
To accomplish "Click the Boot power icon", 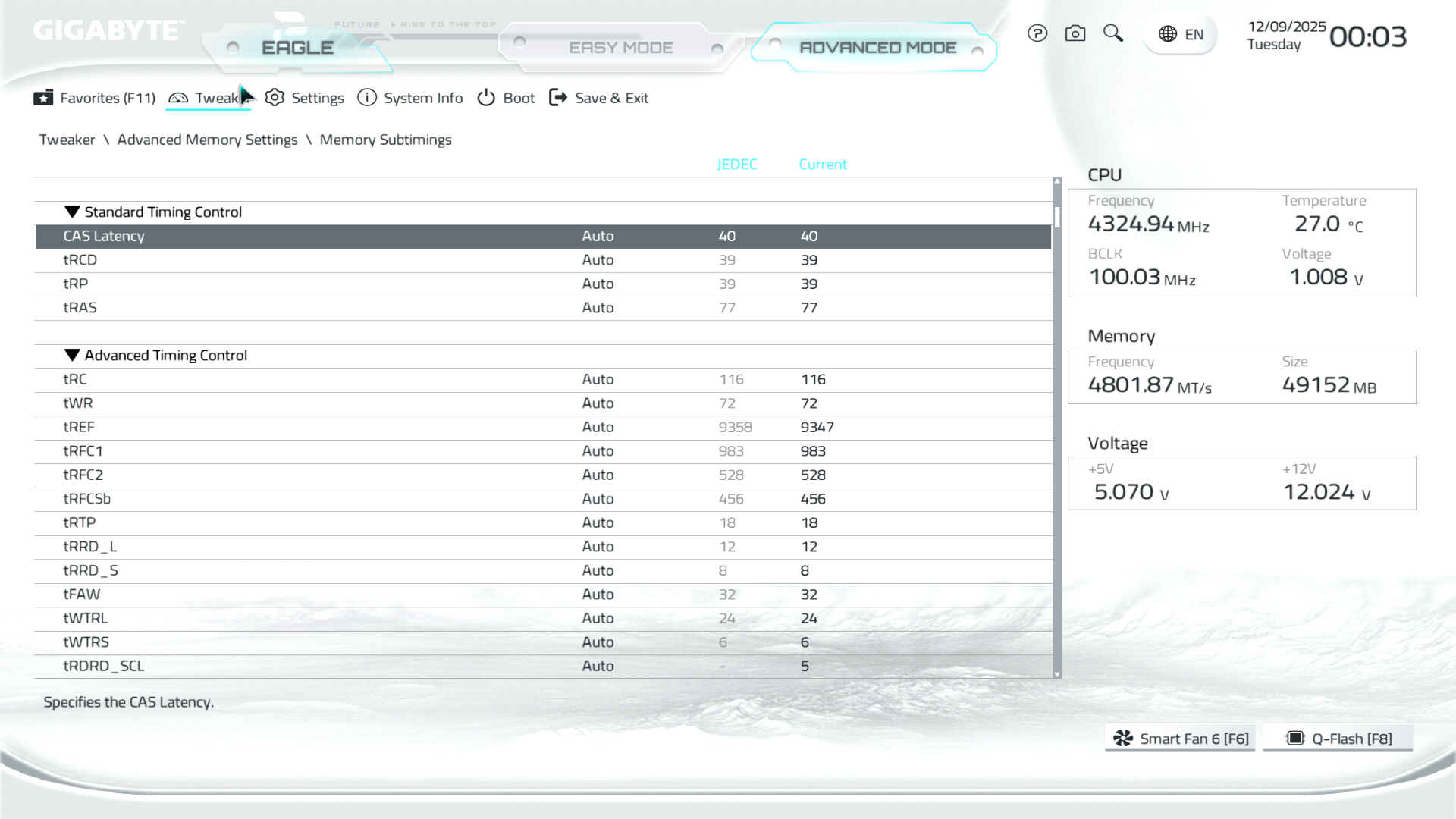I will tap(486, 98).
